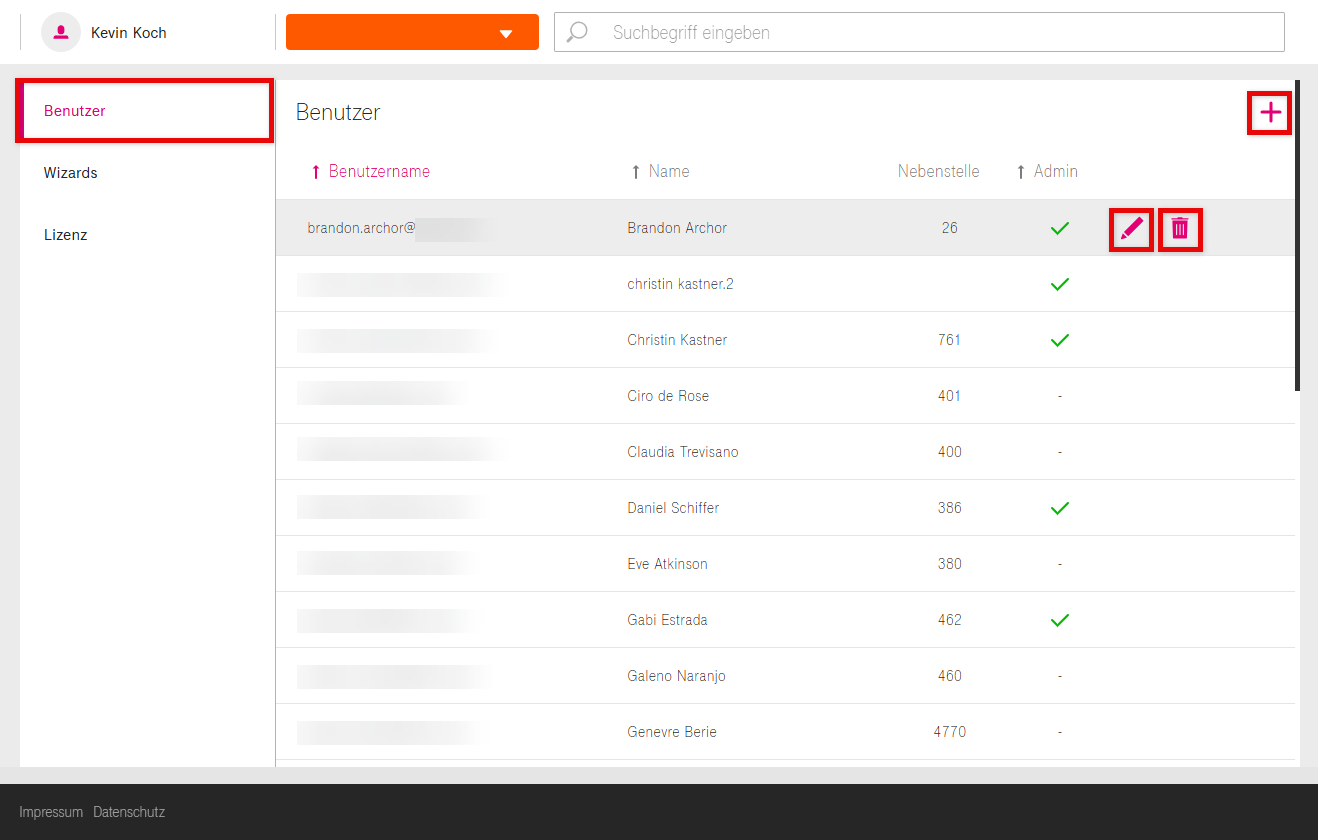Screen dimensions: 1318x840
Task: Click the sort arrow beside Benutzername
Action: click(316, 172)
